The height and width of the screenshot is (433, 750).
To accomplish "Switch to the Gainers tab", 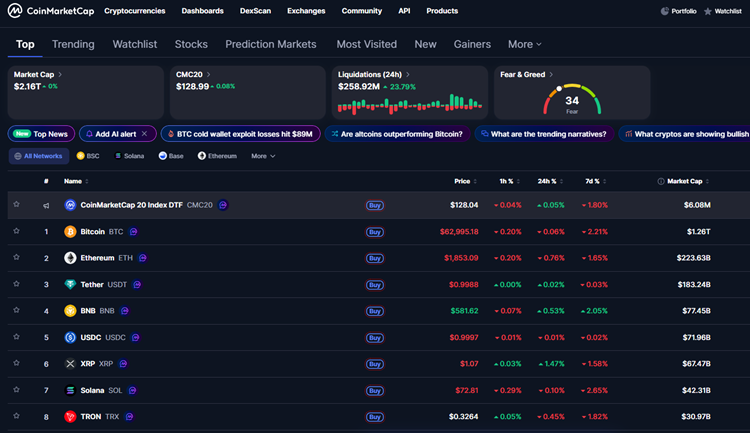I will 472,44.
